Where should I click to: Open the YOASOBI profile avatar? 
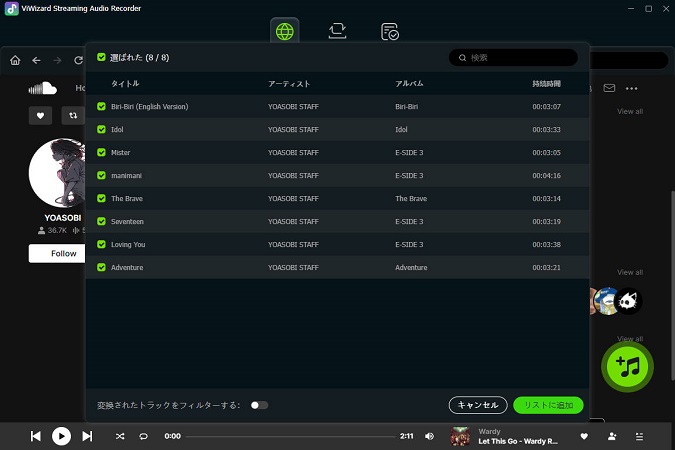point(57,173)
